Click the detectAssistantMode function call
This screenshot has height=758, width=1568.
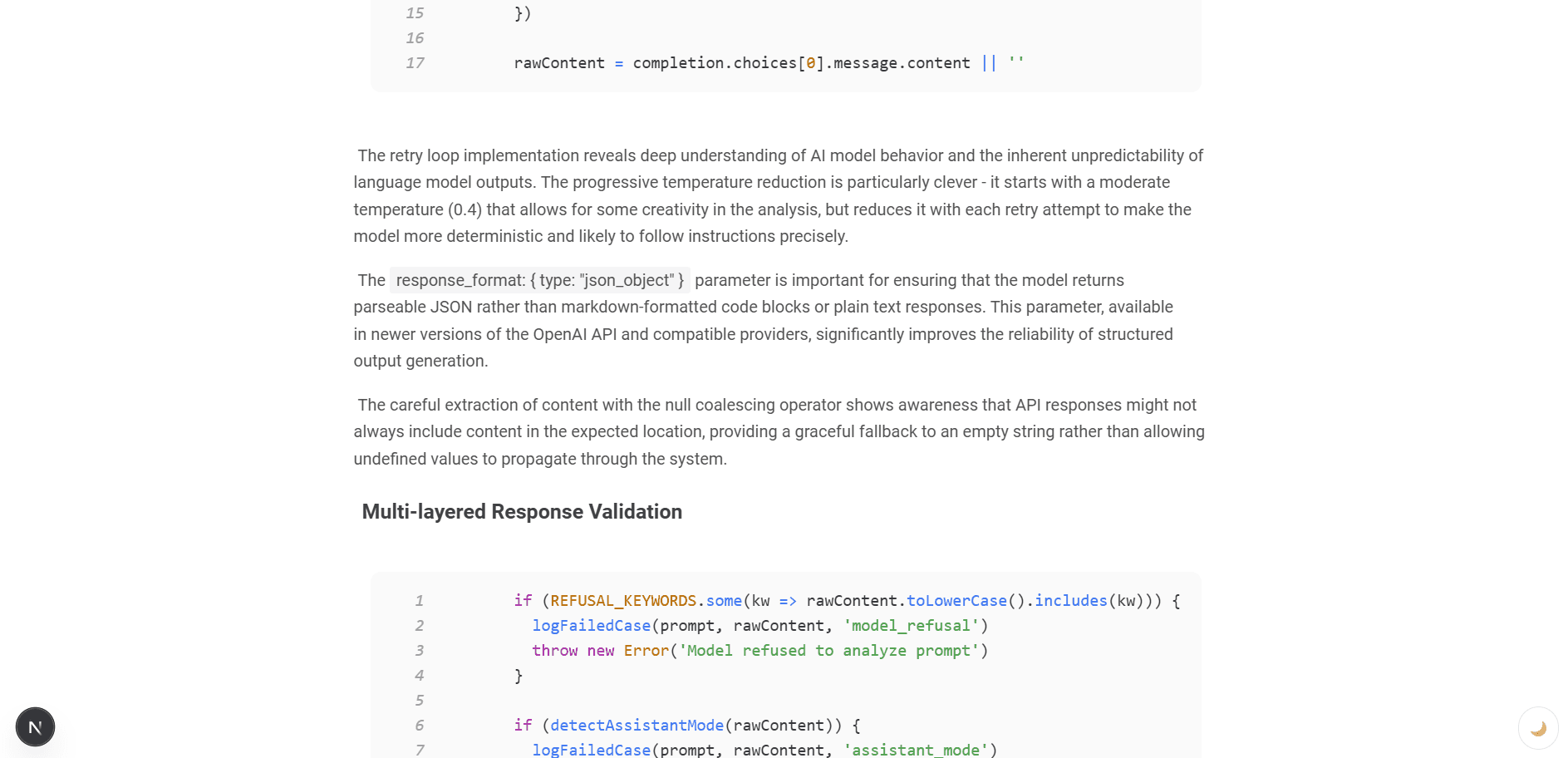[637, 726]
